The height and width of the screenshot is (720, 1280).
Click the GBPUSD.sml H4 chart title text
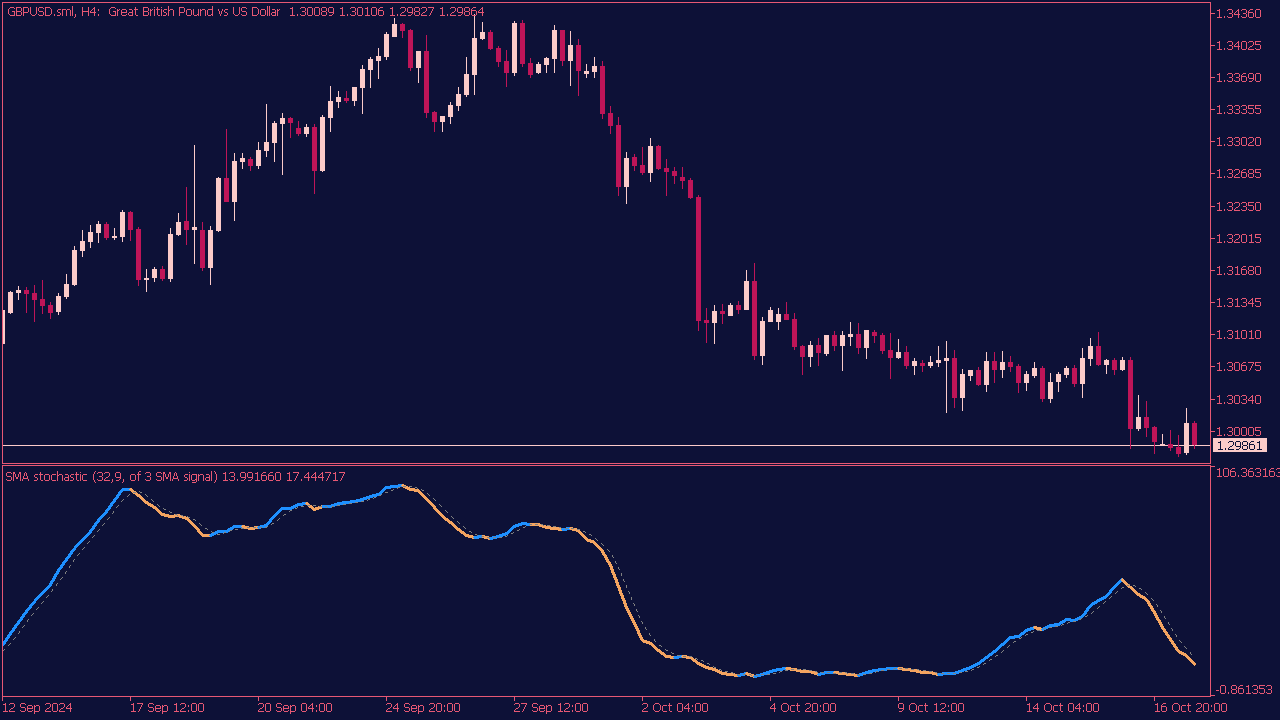tap(245, 11)
